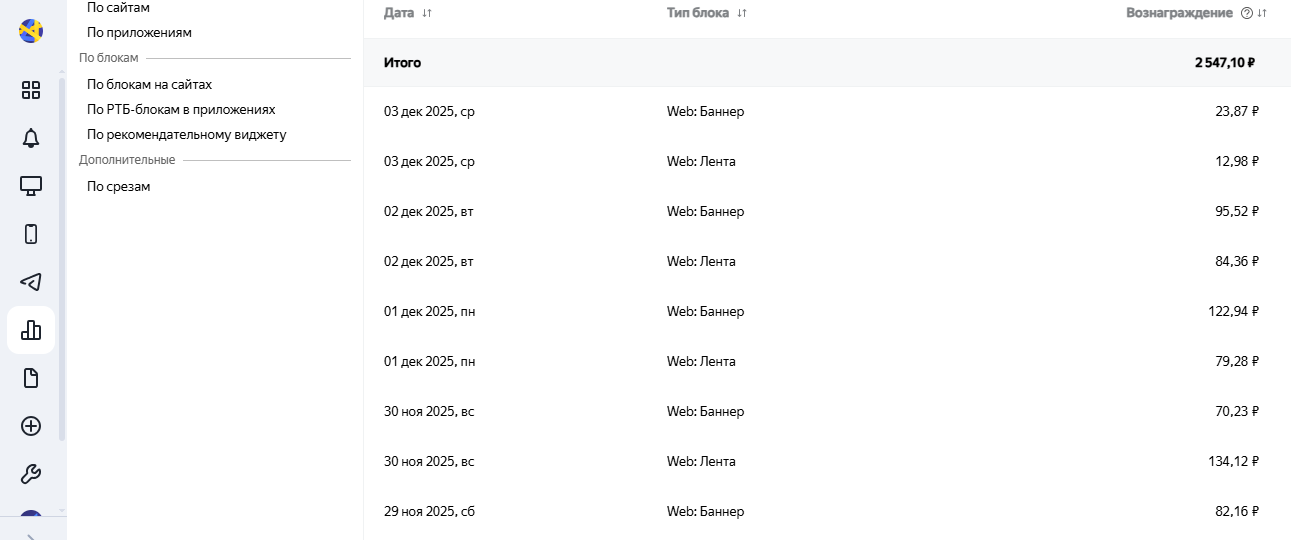1291x540 pixels.
Task: Open notifications bell in sidebar
Action: (31, 138)
